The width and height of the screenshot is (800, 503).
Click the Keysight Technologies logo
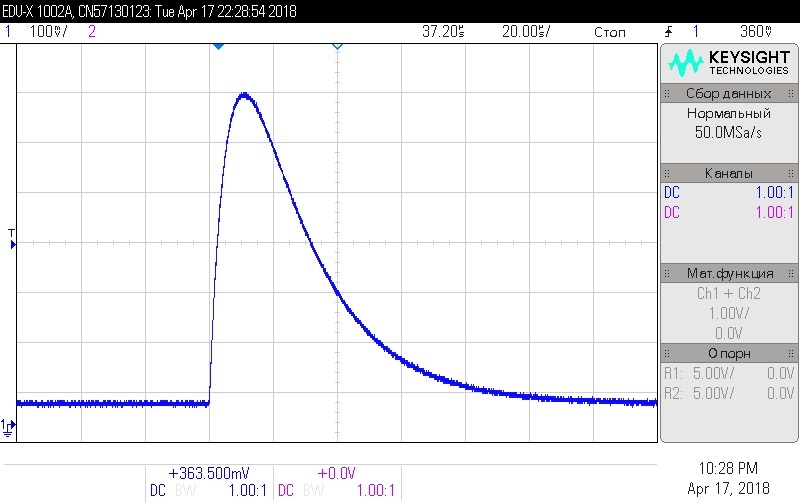pos(729,65)
